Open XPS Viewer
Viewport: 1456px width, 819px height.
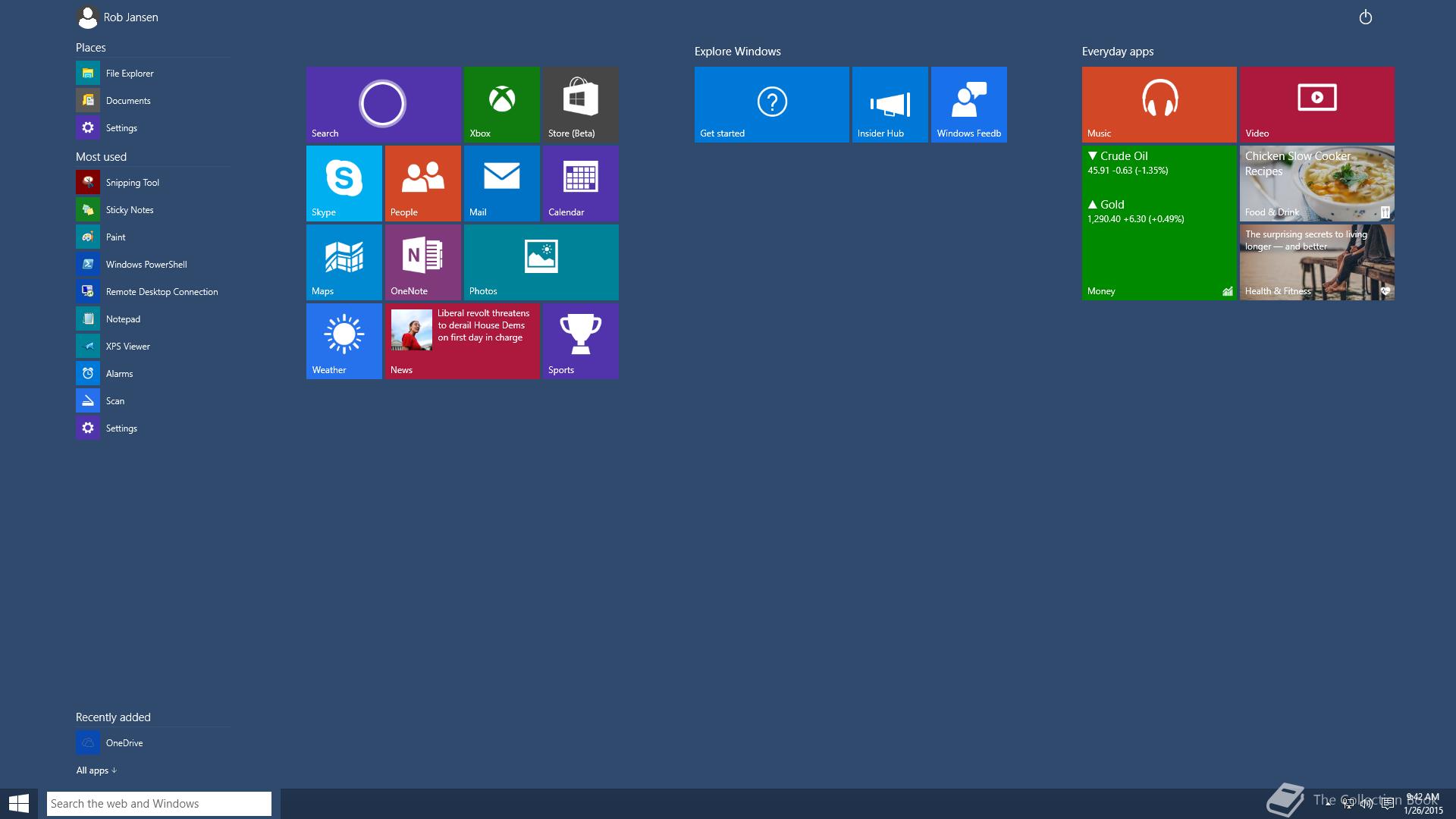(152, 346)
